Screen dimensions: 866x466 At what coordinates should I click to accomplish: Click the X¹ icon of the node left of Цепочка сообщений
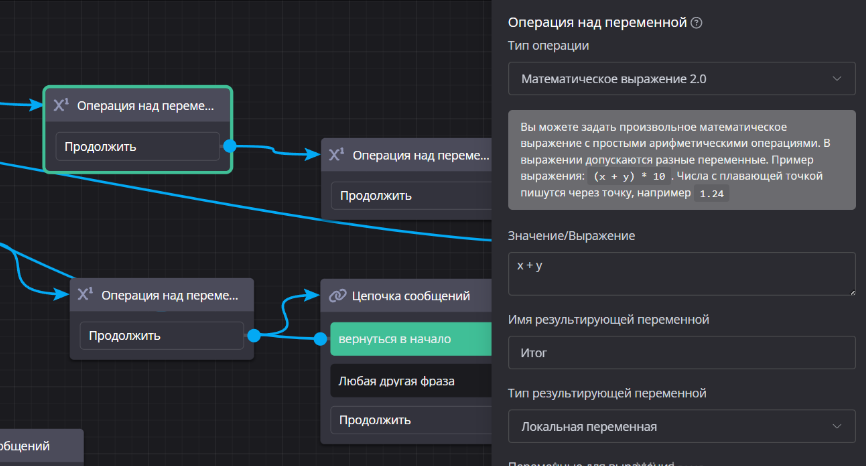click(x=86, y=295)
